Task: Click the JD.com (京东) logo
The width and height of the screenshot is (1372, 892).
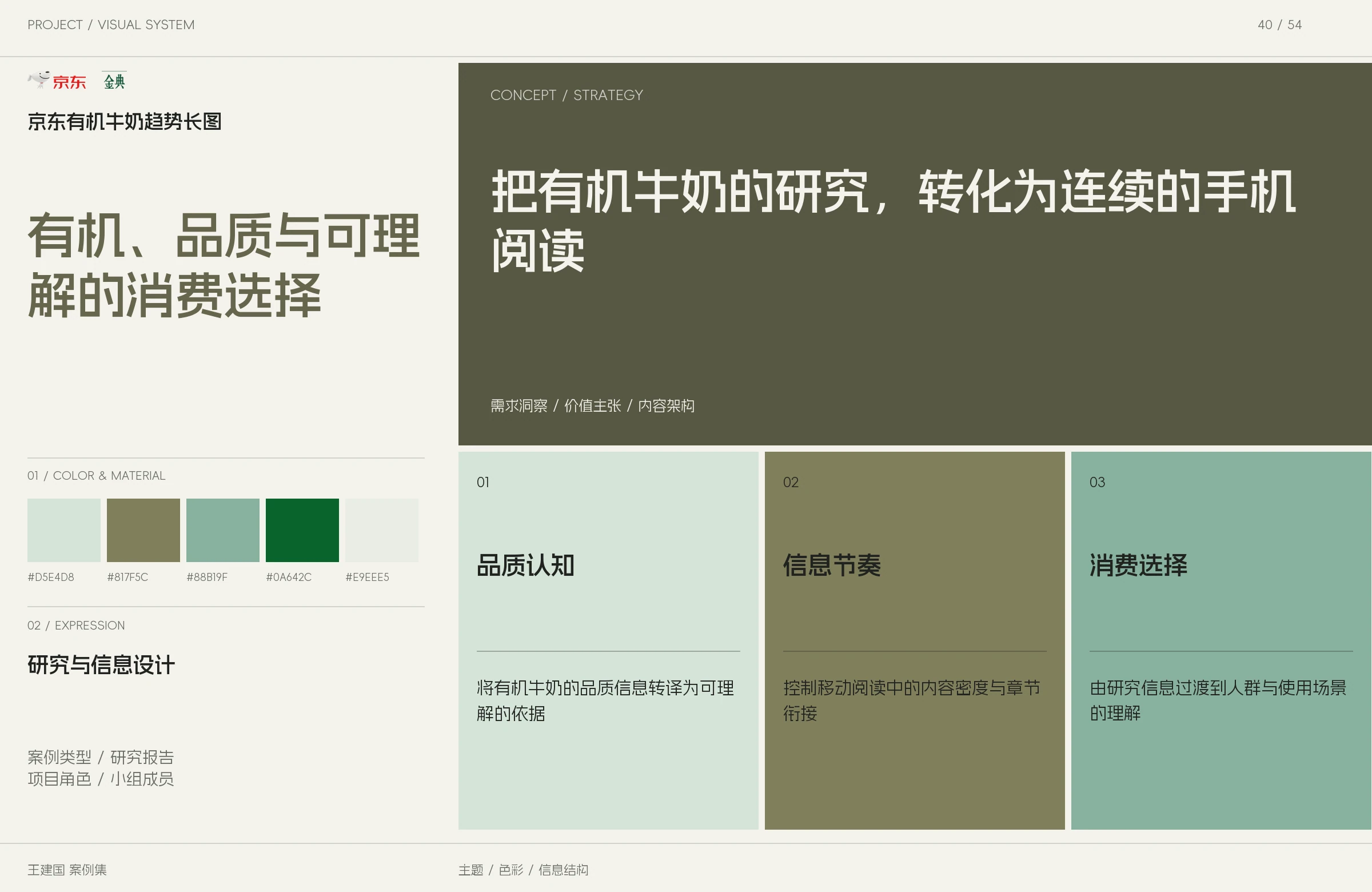Action: tap(57, 80)
